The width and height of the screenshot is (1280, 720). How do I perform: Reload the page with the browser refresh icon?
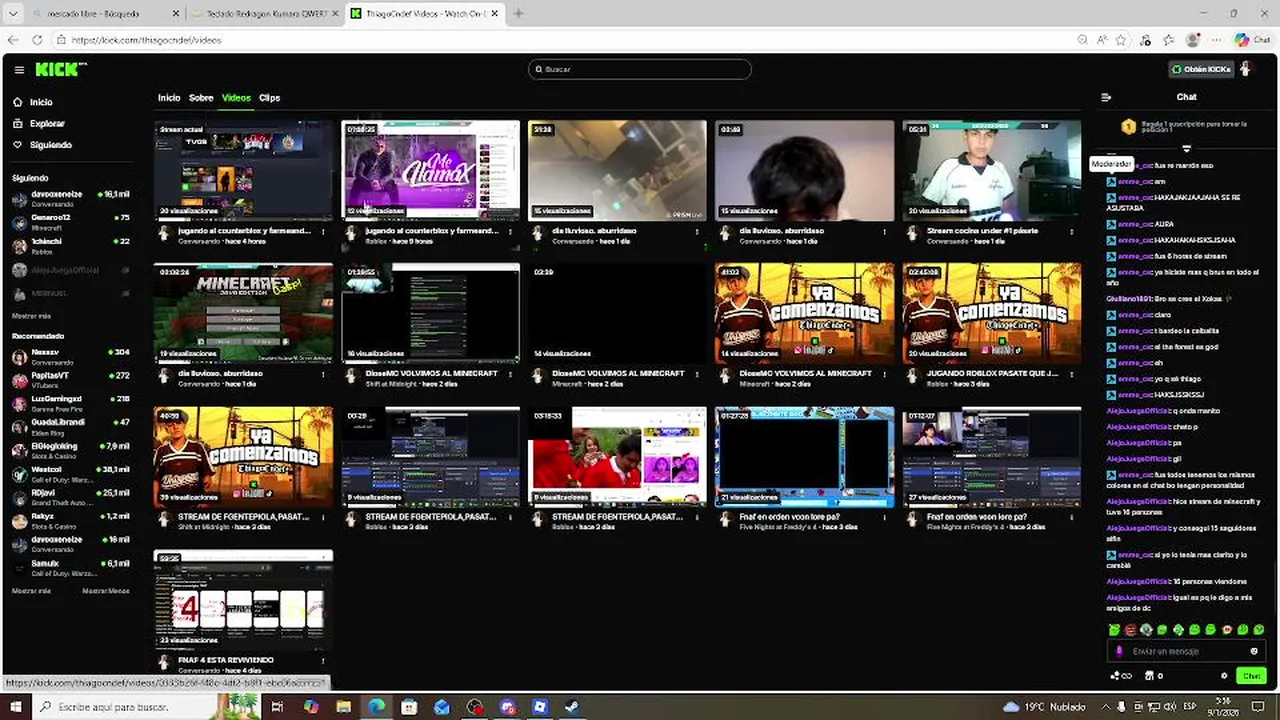(37, 40)
